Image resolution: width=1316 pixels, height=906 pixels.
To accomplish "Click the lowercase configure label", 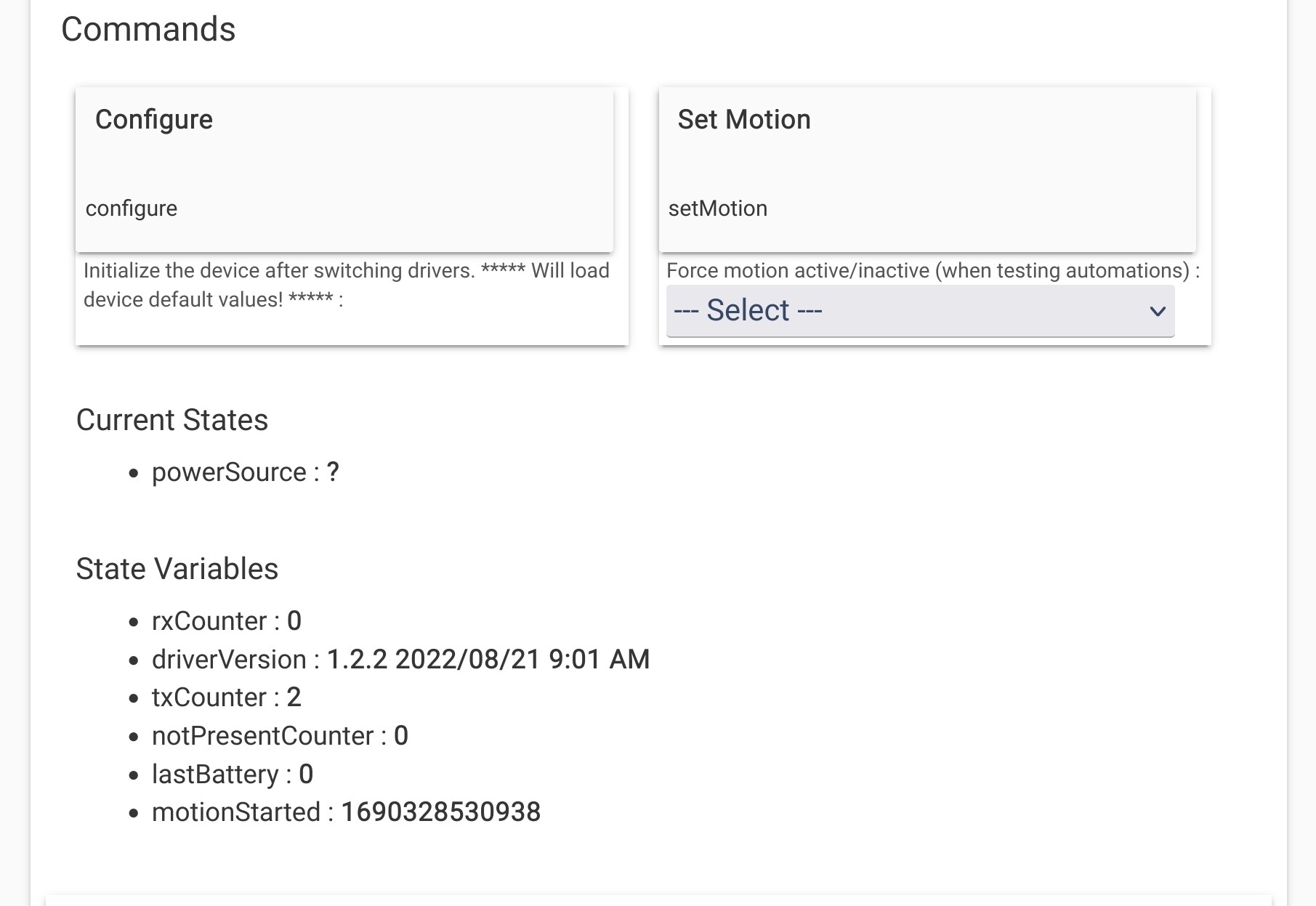I will [x=132, y=209].
